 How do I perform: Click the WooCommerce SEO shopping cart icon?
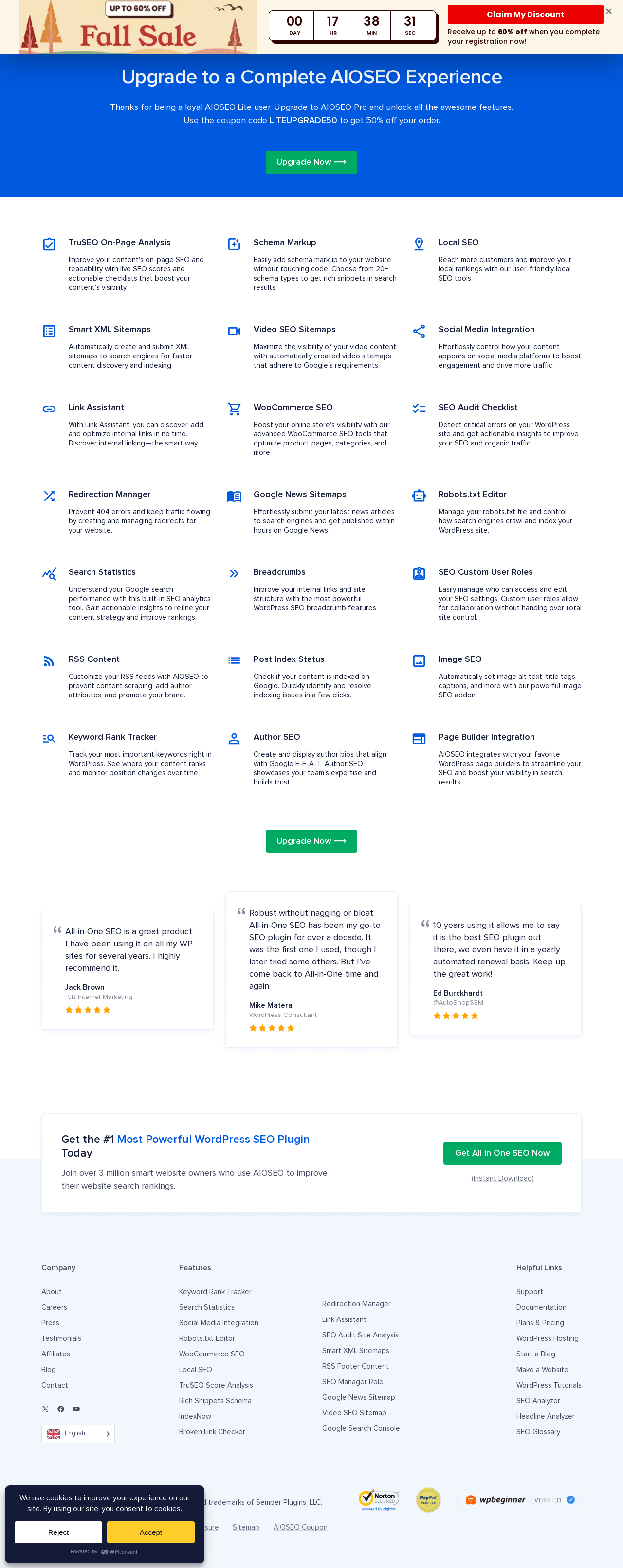(234, 409)
